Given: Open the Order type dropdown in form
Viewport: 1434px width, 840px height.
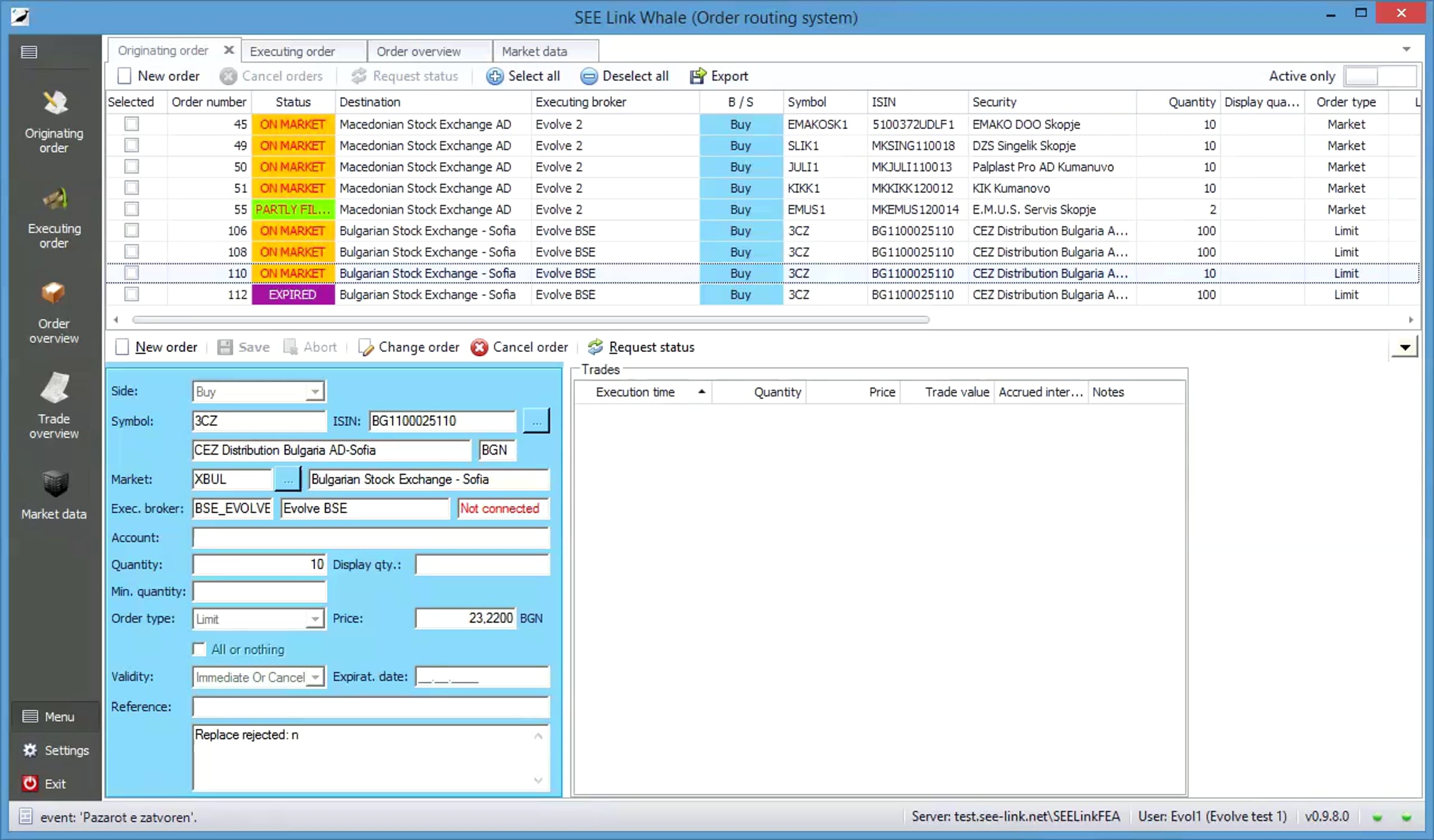Looking at the screenshot, I should click(x=315, y=619).
